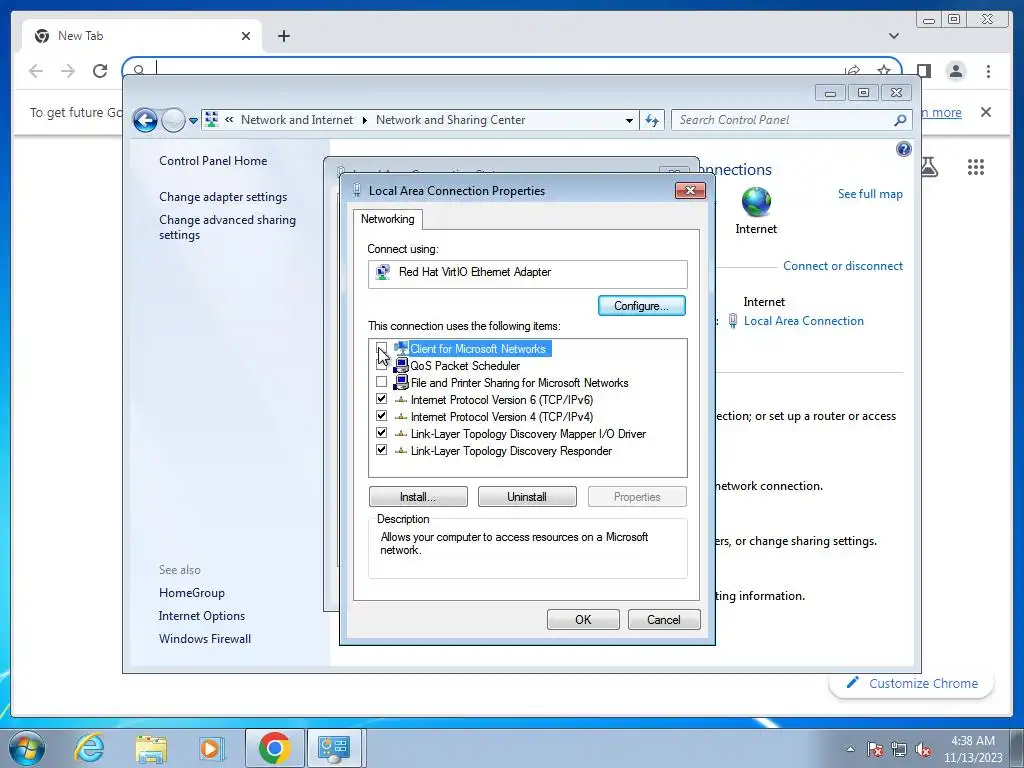1024x768 pixels.
Task: Click the volume muted tray icon
Action: 923,750
